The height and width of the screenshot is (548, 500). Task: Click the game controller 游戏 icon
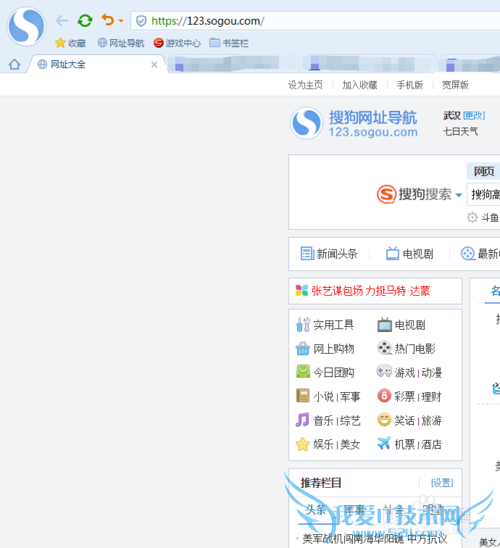[384, 372]
